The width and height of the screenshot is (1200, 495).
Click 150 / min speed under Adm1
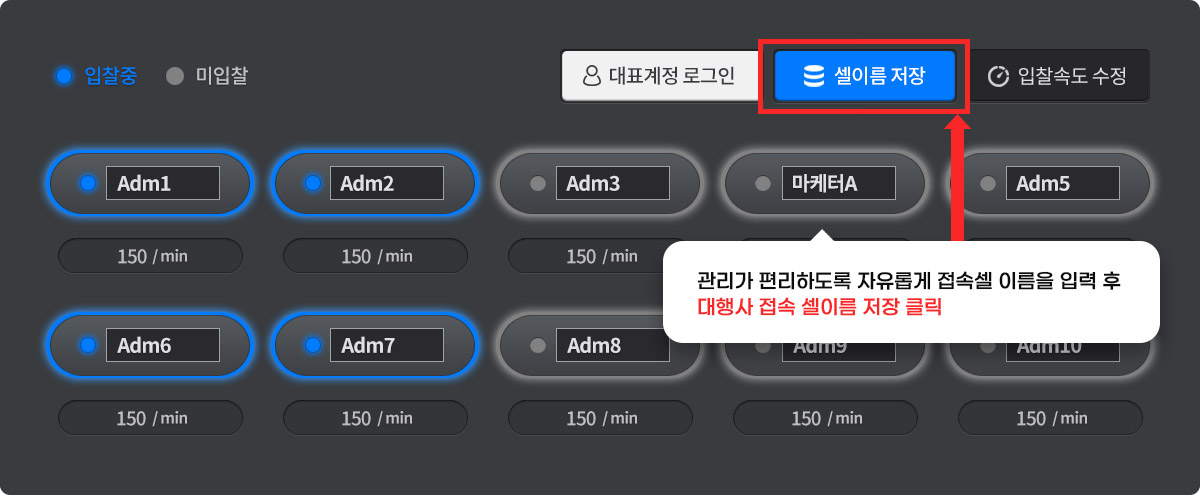pos(151,256)
